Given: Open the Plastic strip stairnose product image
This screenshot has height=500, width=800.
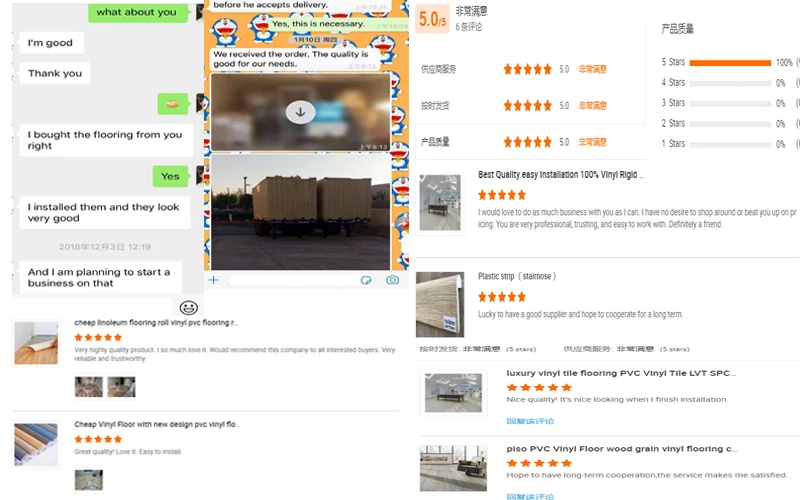Looking at the screenshot, I should 440,304.
